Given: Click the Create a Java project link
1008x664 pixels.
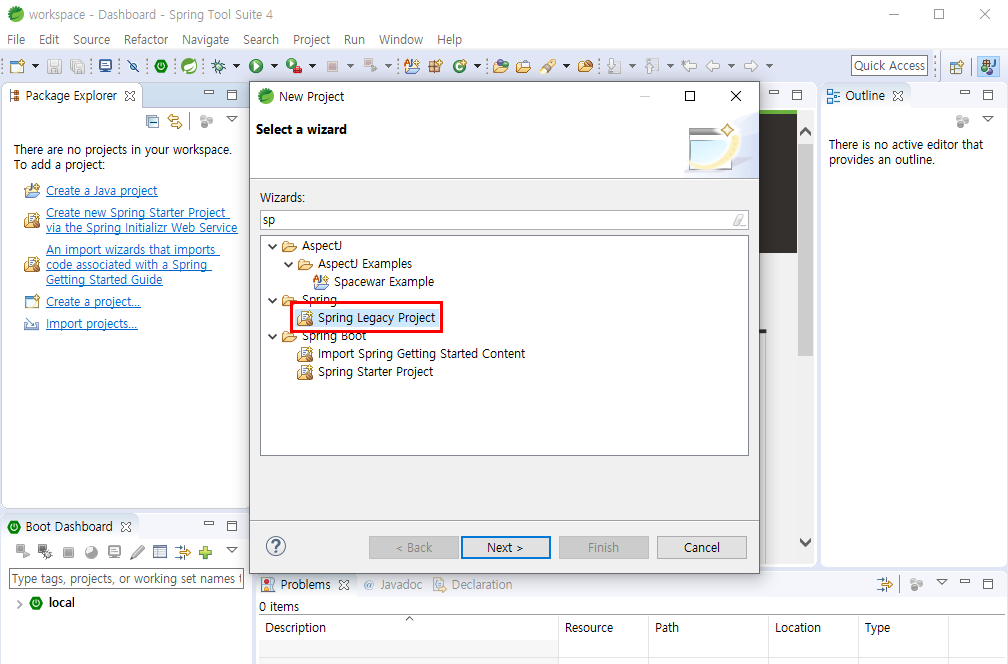Looking at the screenshot, I should 102,191.
